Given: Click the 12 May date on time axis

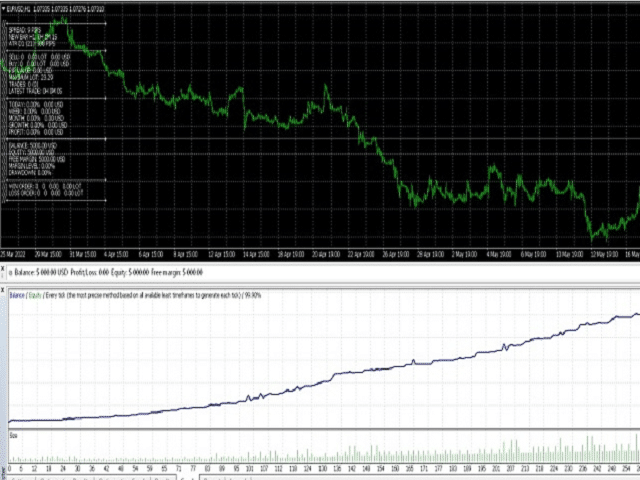Looking at the screenshot, I should pos(604,254).
